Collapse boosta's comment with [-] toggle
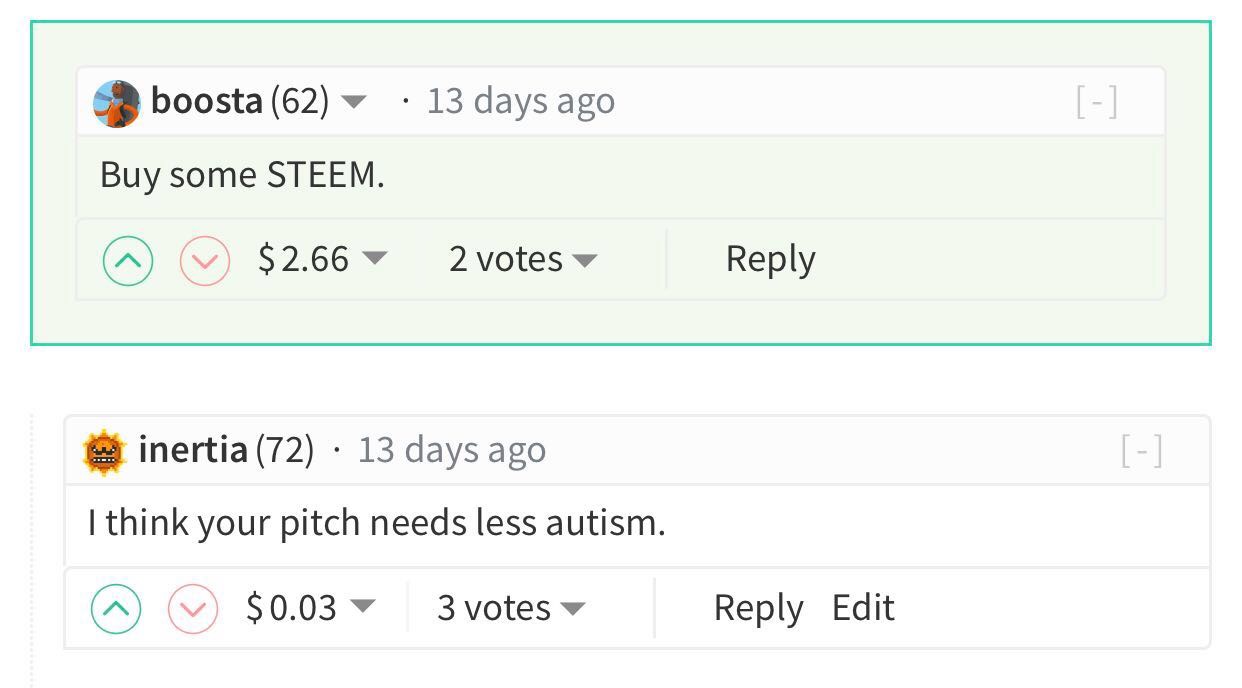 click(1097, 102)
